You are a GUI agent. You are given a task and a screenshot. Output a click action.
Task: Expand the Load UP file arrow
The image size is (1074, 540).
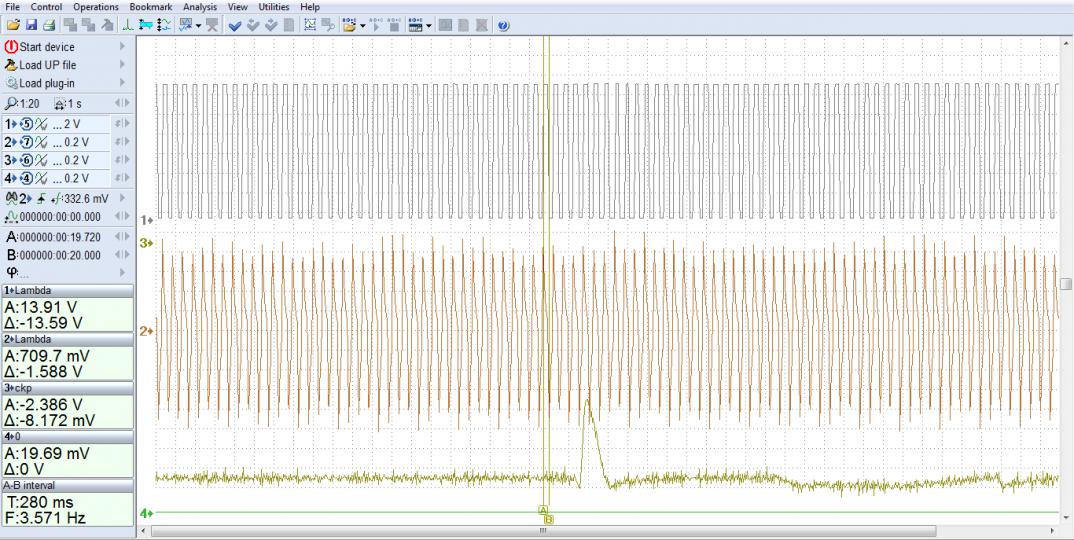[x=122, y=65]
